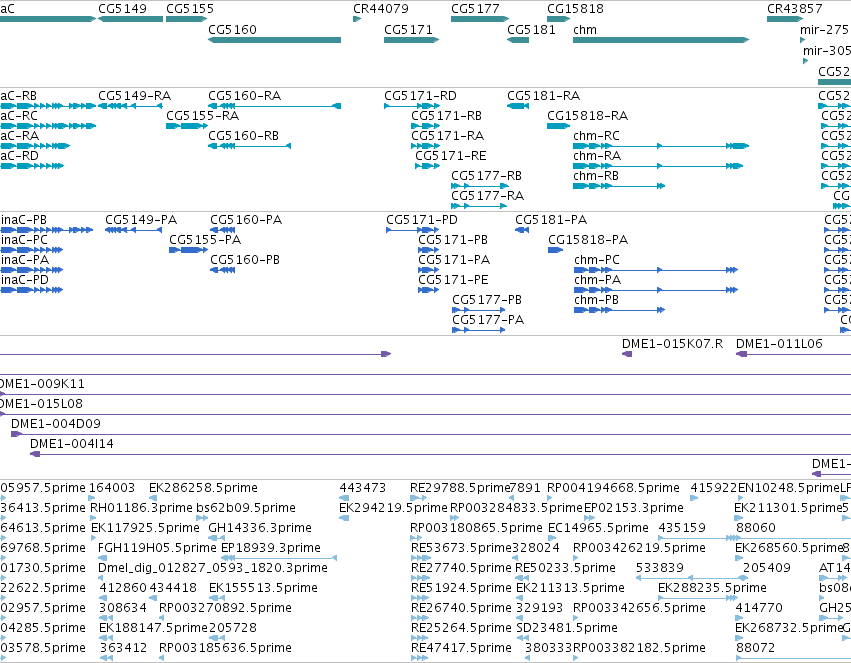The height and width of the screenshot is (663, 851).
Task: Click the CR44079 gene marker
Action: pyautogui.click(x=357, y=19)
